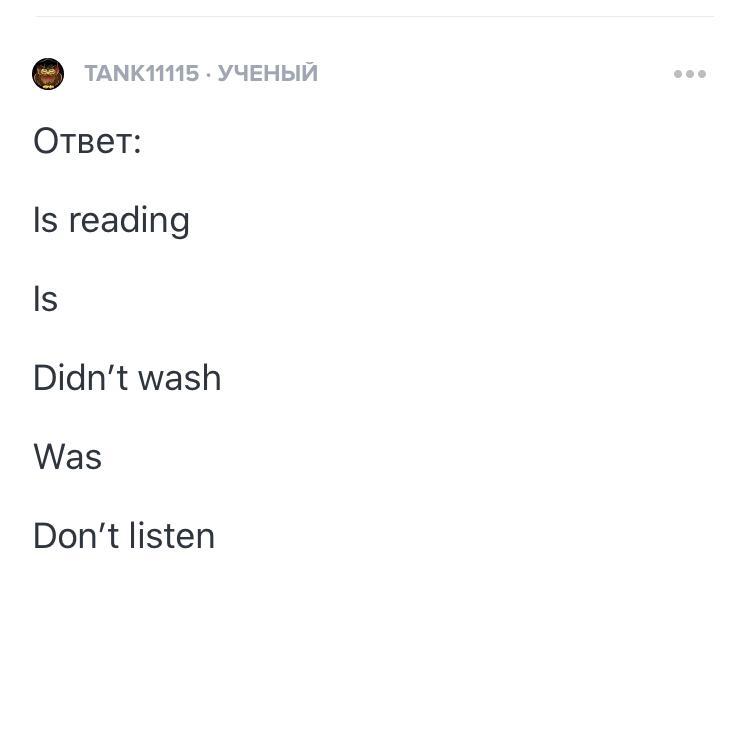
Task: Open the profile via username TANK11115
Action: coord(141,74)
